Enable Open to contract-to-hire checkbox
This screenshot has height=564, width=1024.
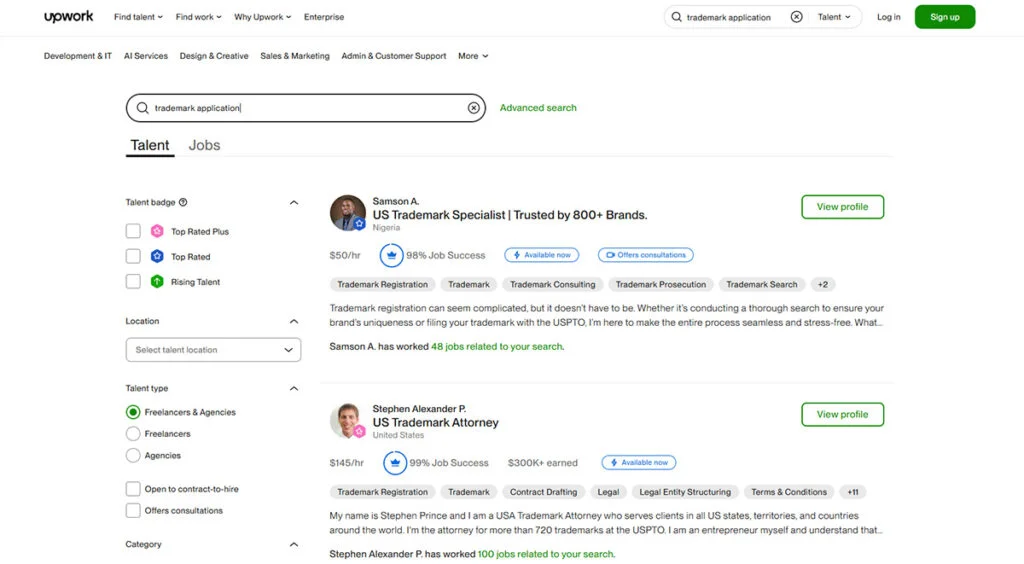[x=133, y=489]
